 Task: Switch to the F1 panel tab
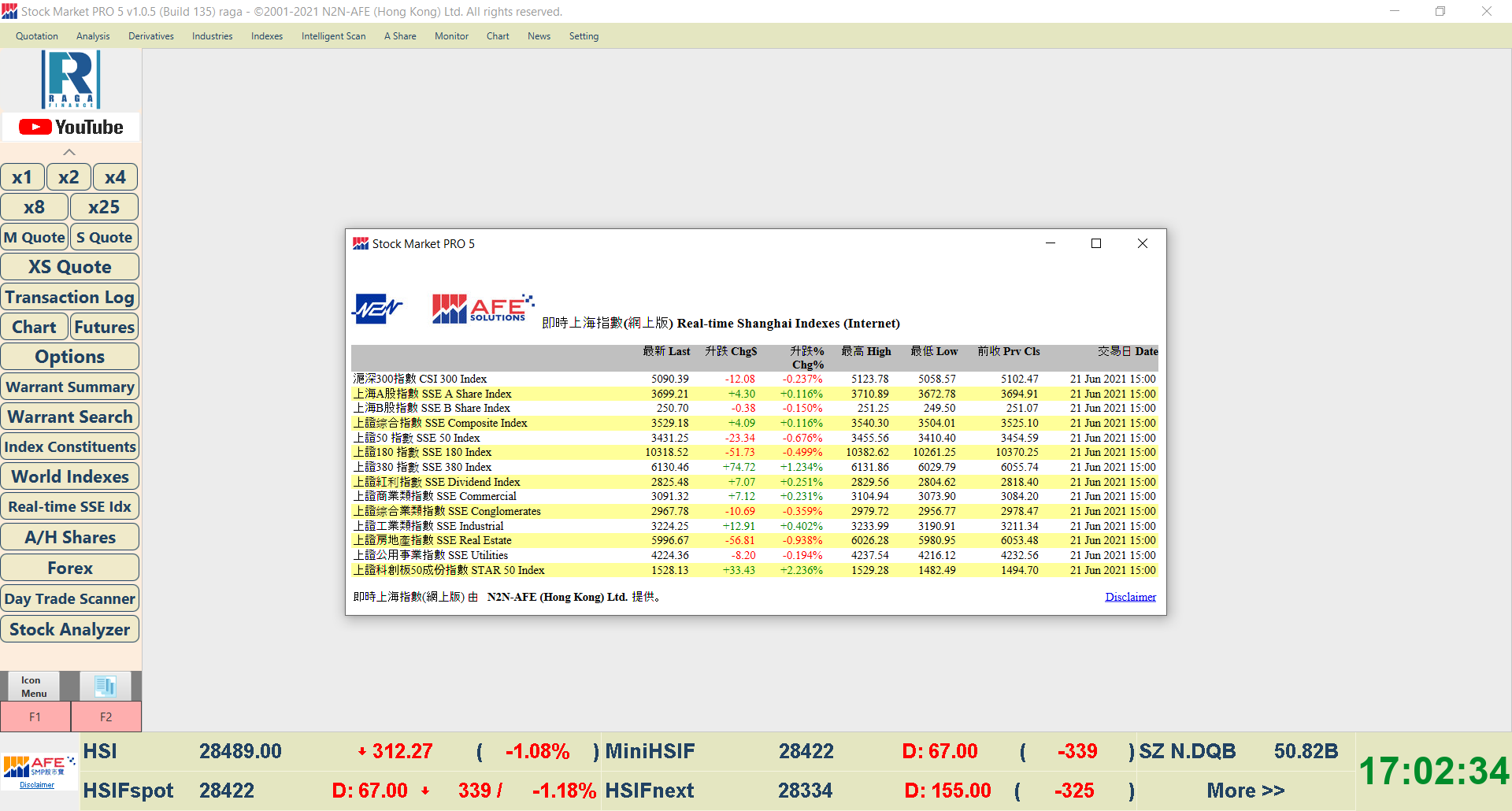click(35, 717)
